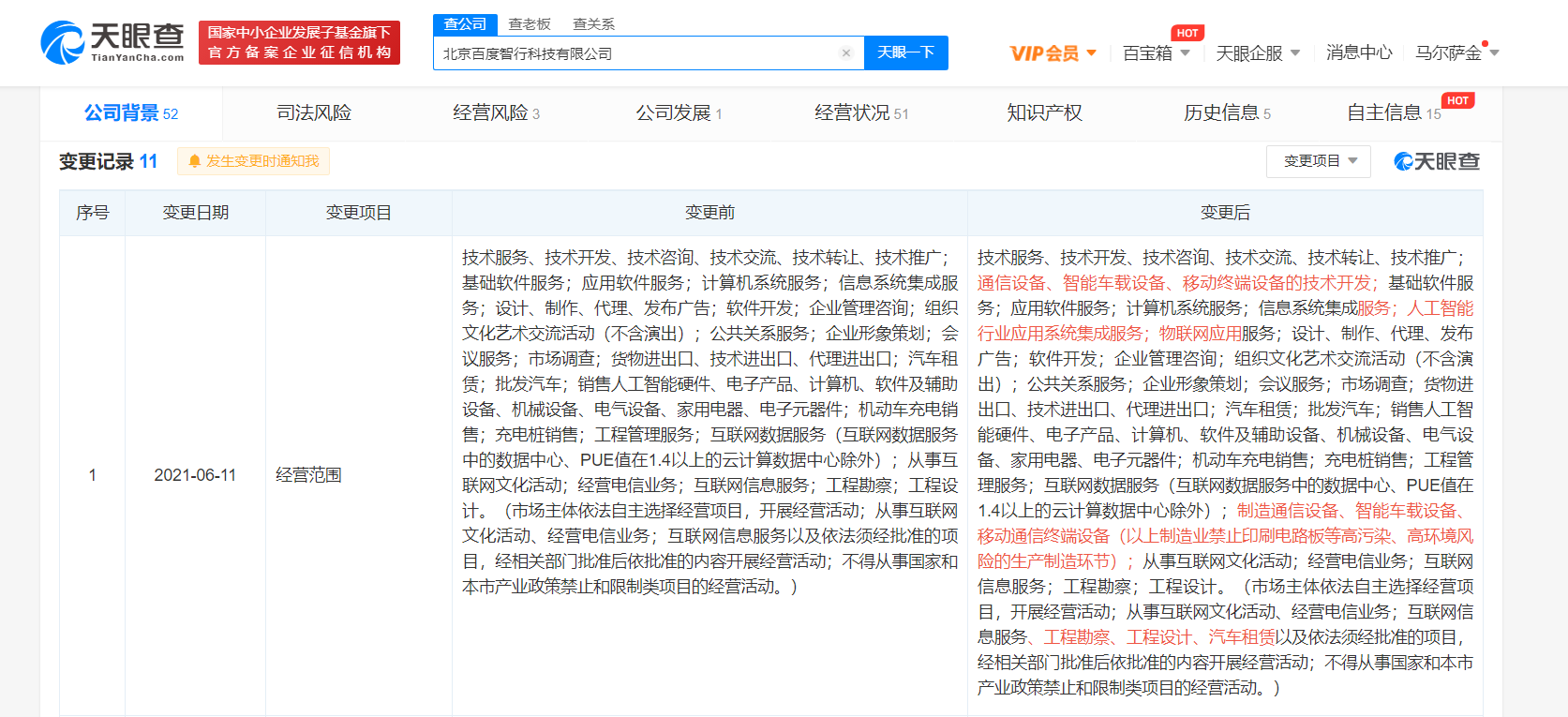The width and height of the screenshot is (1568, 717).
Task: Click the TianYanCha logo
Action: [112, 42]
